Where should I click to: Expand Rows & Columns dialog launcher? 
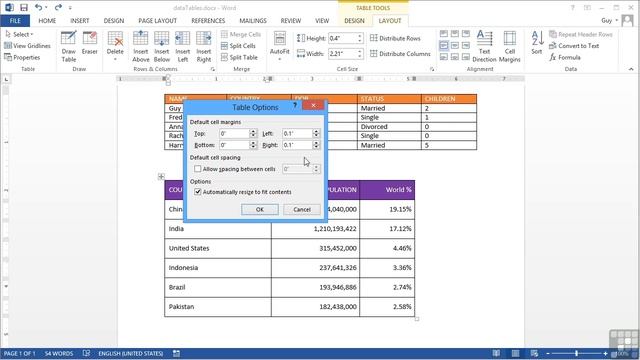click(x=213, y=69)
